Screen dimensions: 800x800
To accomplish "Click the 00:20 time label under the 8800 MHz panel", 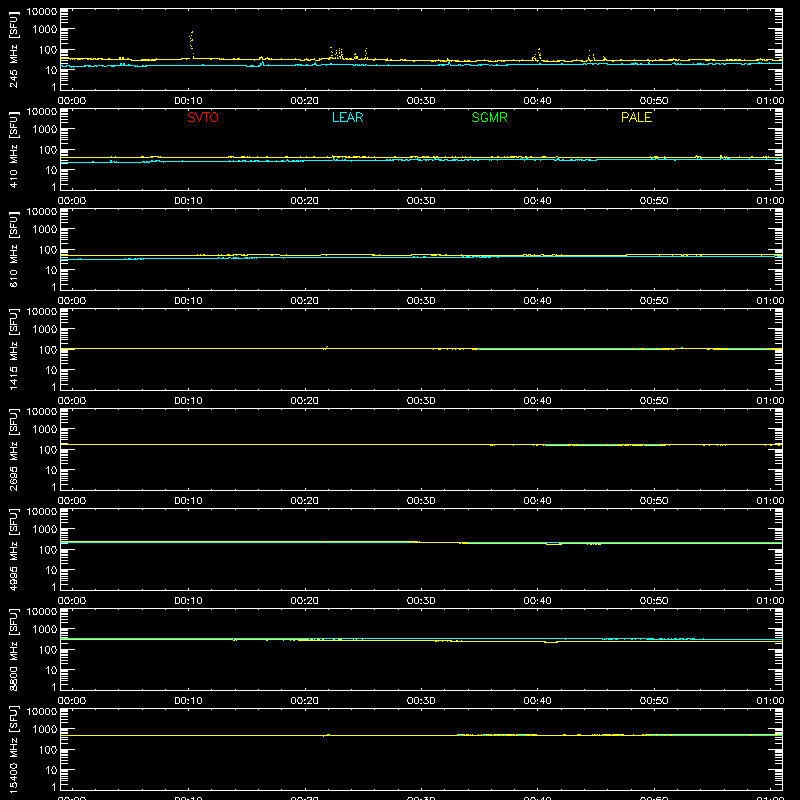I will pyautogui.click(x=305, y=701).
